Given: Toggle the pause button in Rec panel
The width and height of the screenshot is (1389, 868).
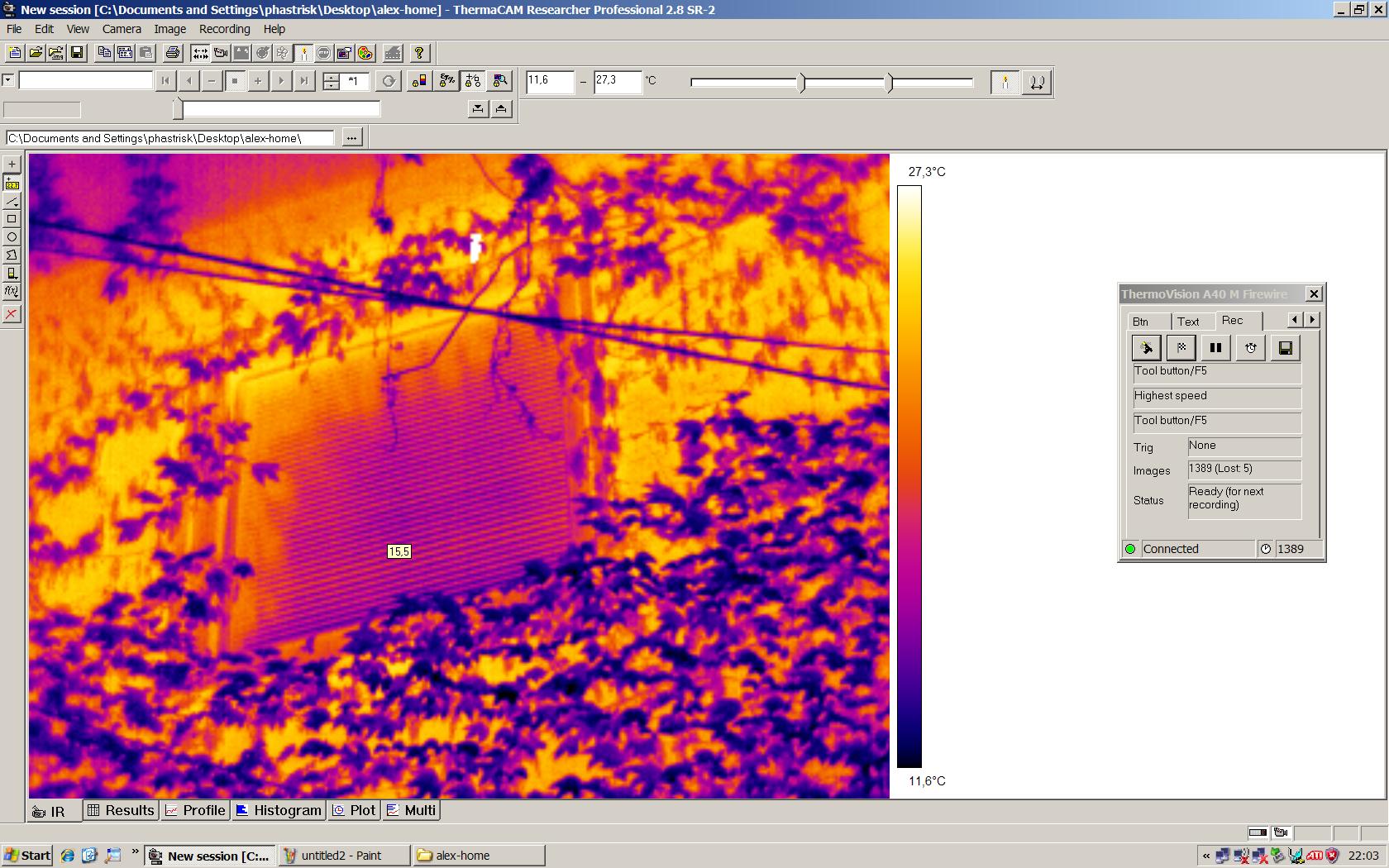Looking at the screenshot, I should point(1215,348).
